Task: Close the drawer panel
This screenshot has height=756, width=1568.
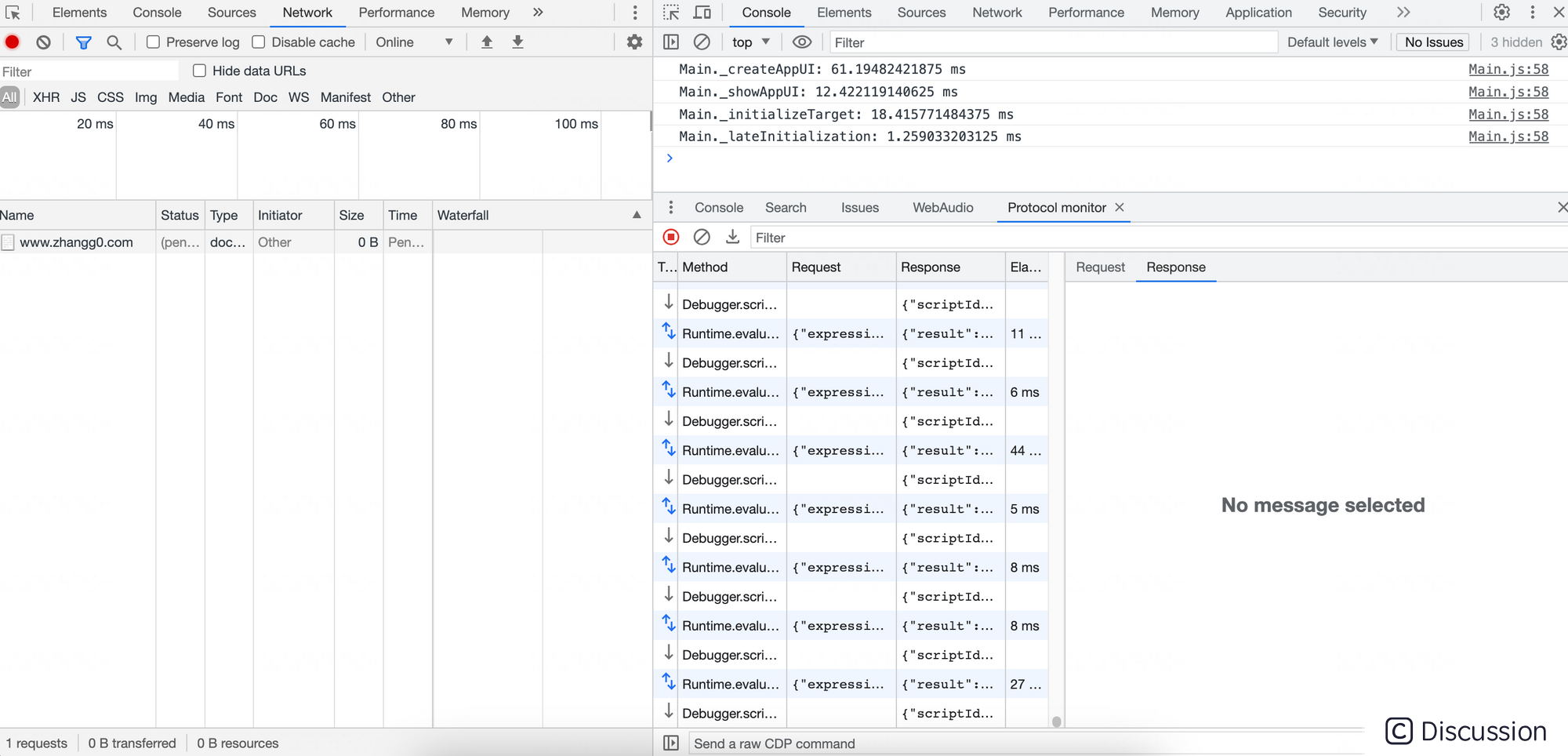Action: pyautogui.click(x=1562, y=207)
